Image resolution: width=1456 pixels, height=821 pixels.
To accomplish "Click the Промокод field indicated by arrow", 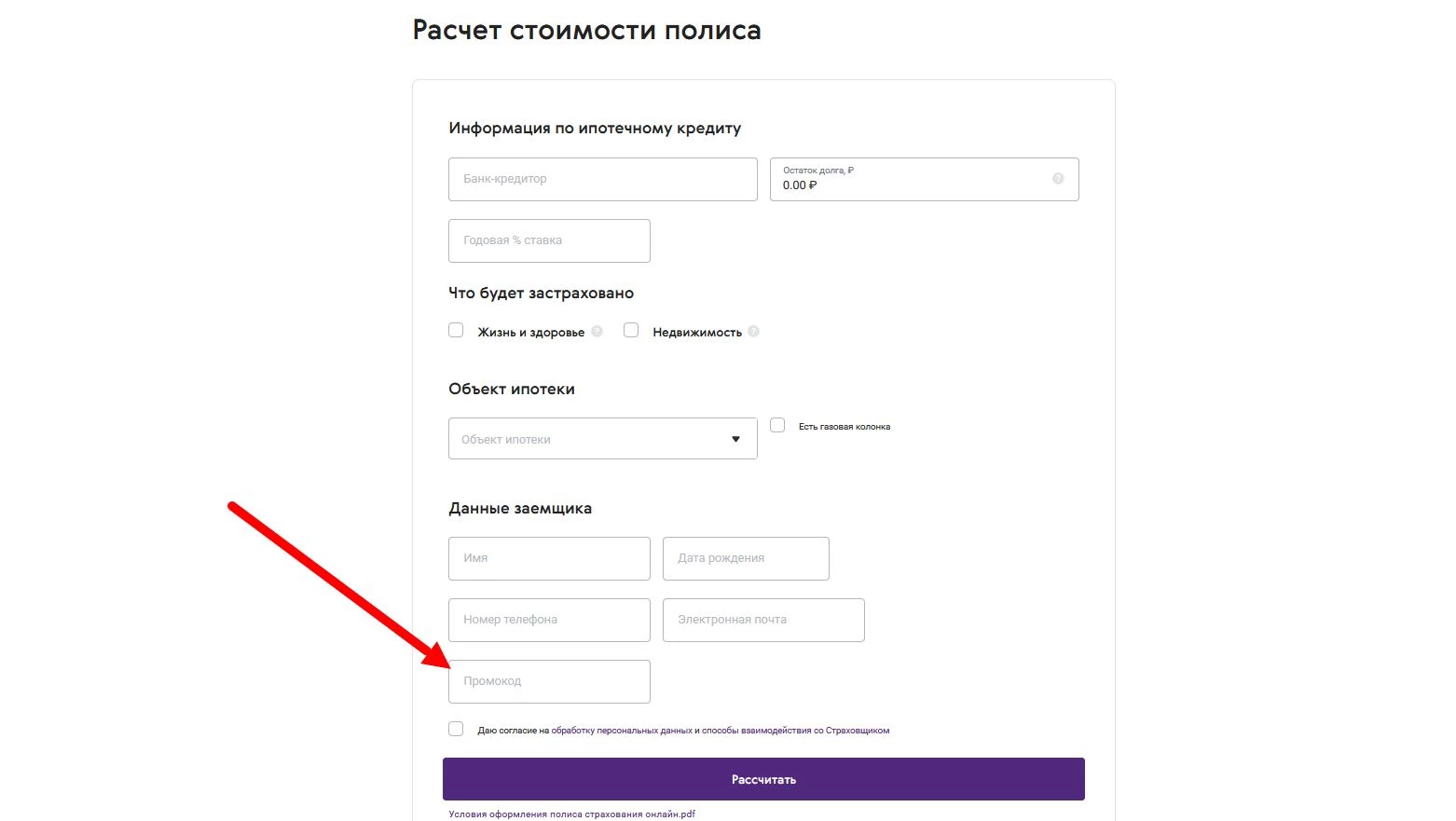I will (548, 681).
